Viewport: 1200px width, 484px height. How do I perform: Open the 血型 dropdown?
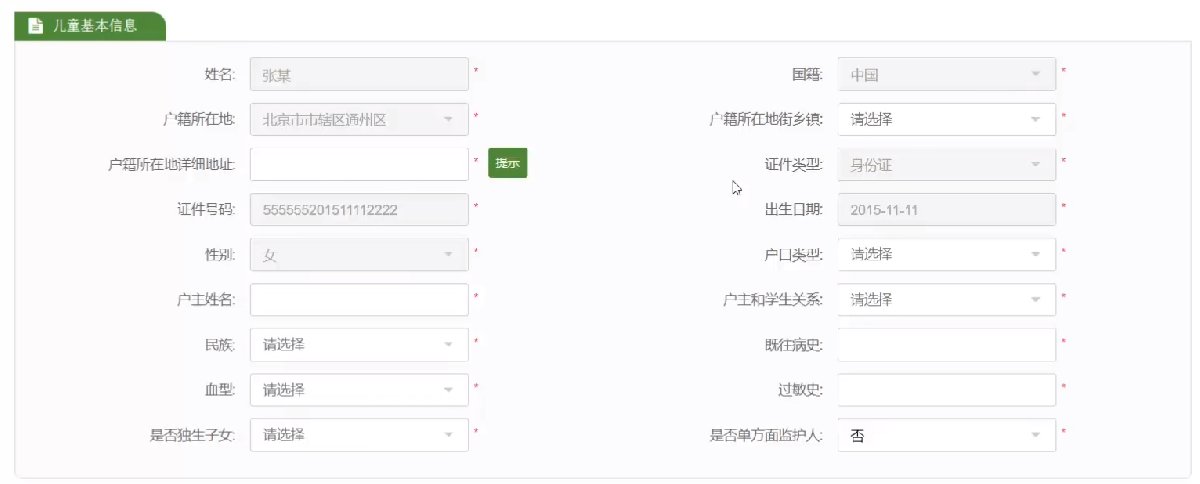point(359,390)
